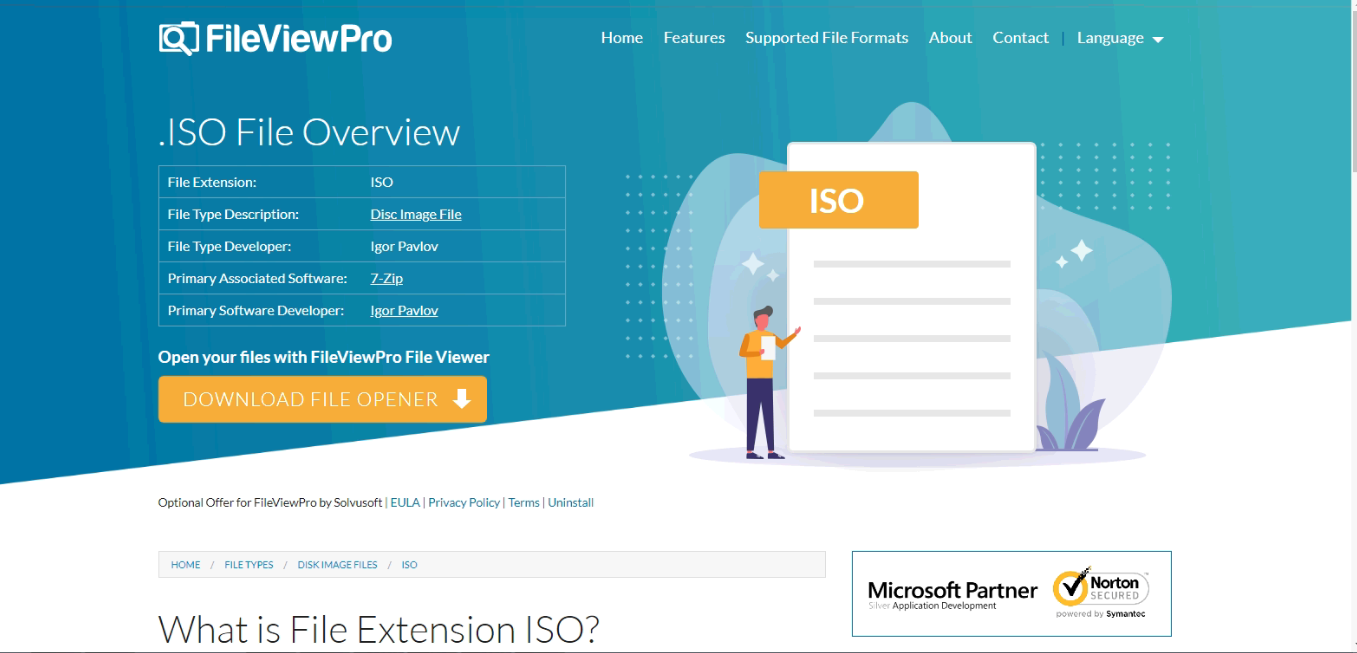Open the 7-Zip software link
The height and width of the screenshot is (653, 1357).
pos(387,278)
